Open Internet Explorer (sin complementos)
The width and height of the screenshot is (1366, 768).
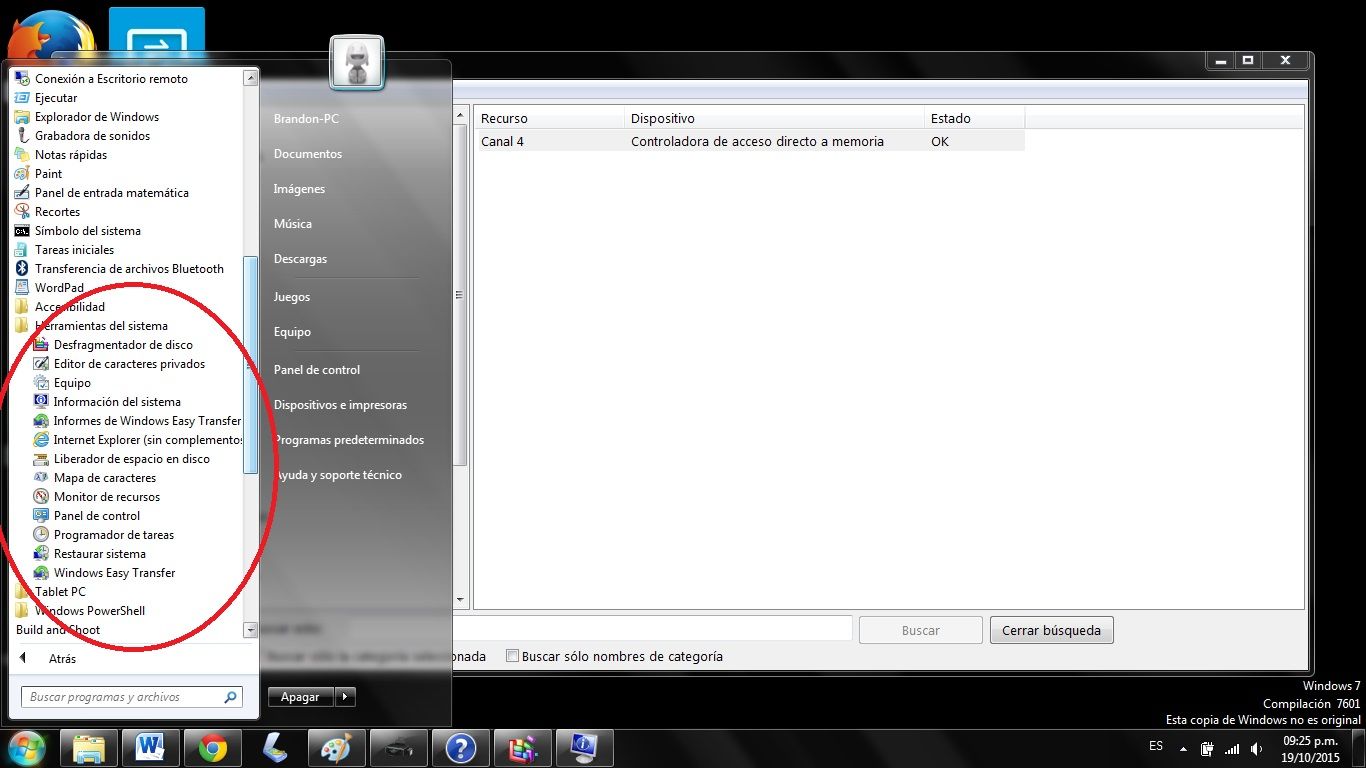[148, 440]
